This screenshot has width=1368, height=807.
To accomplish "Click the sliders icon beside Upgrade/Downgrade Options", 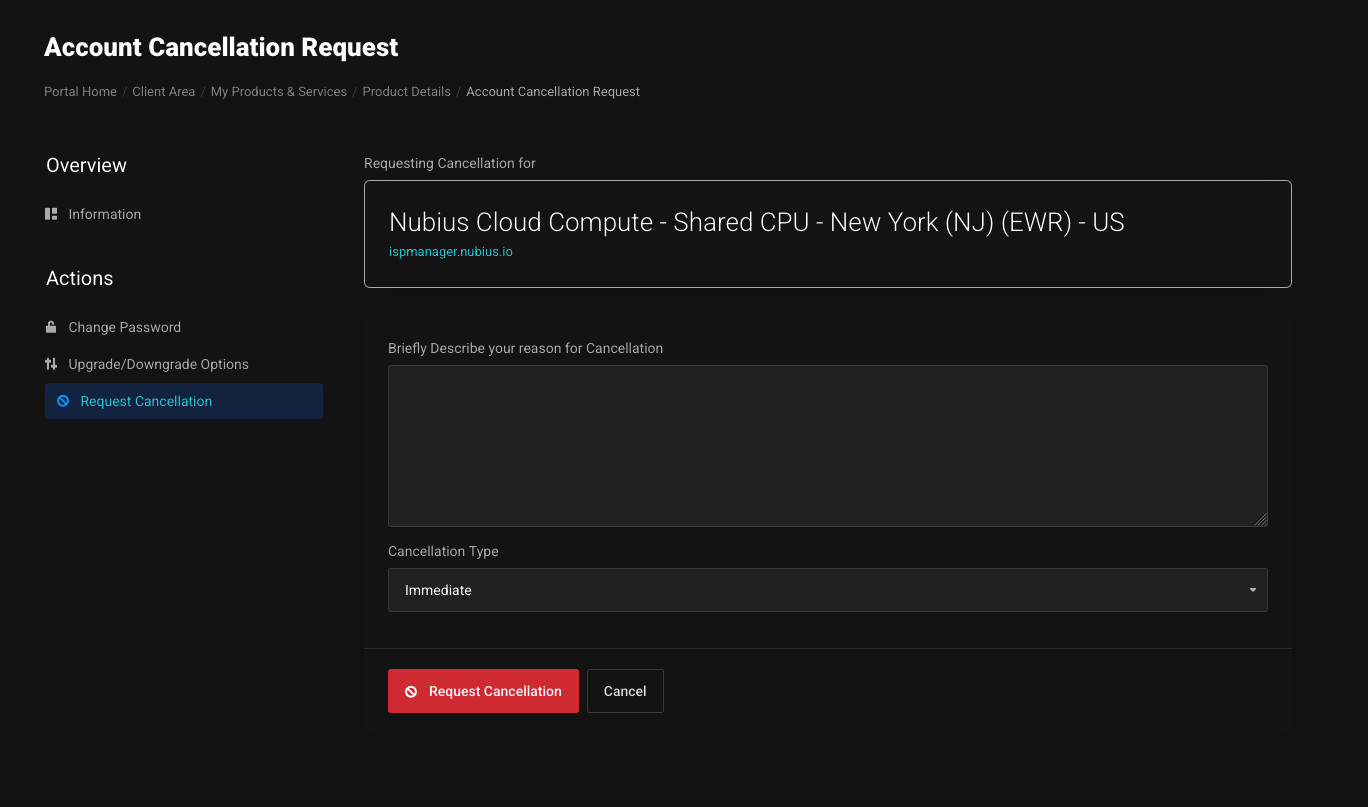I will click(x=51, y=364).
